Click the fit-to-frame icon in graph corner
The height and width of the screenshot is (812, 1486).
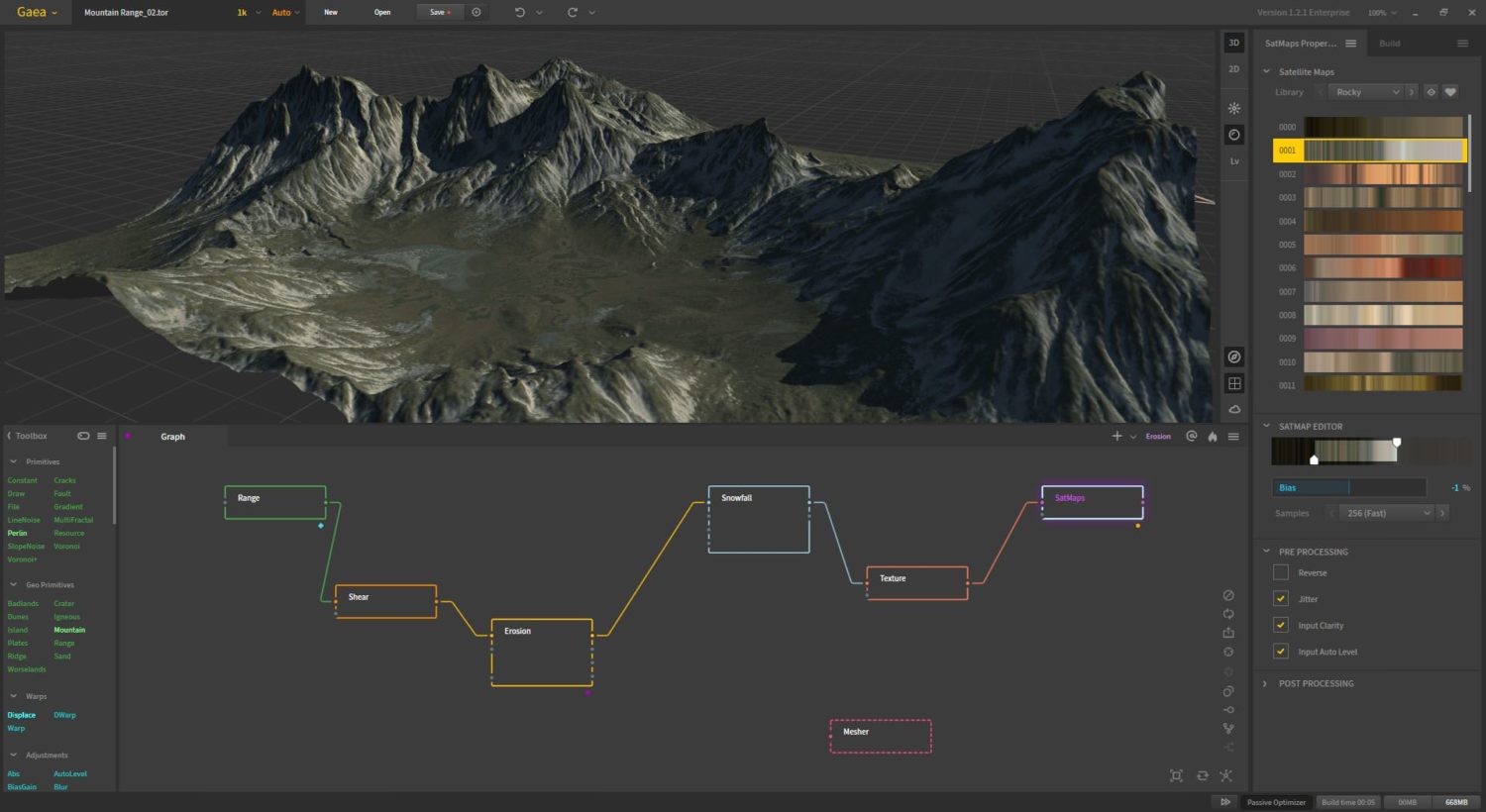tap(1176, 775)
